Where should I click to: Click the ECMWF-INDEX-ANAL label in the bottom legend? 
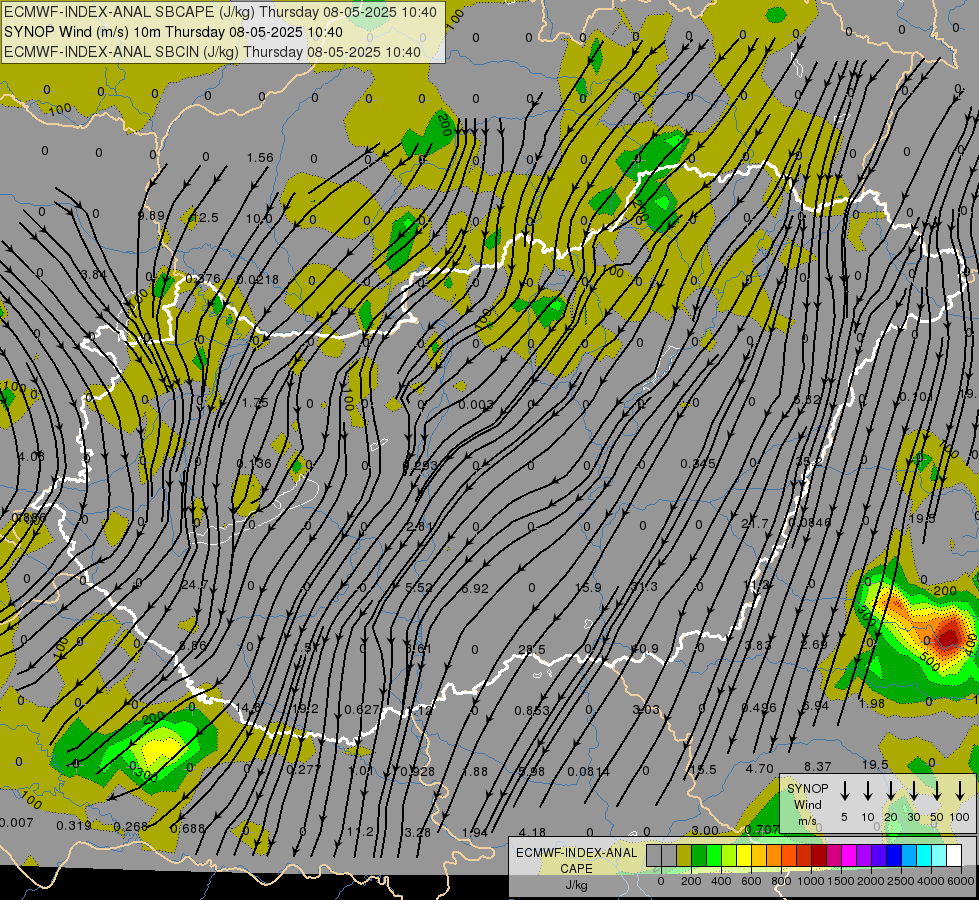[577, 853]
